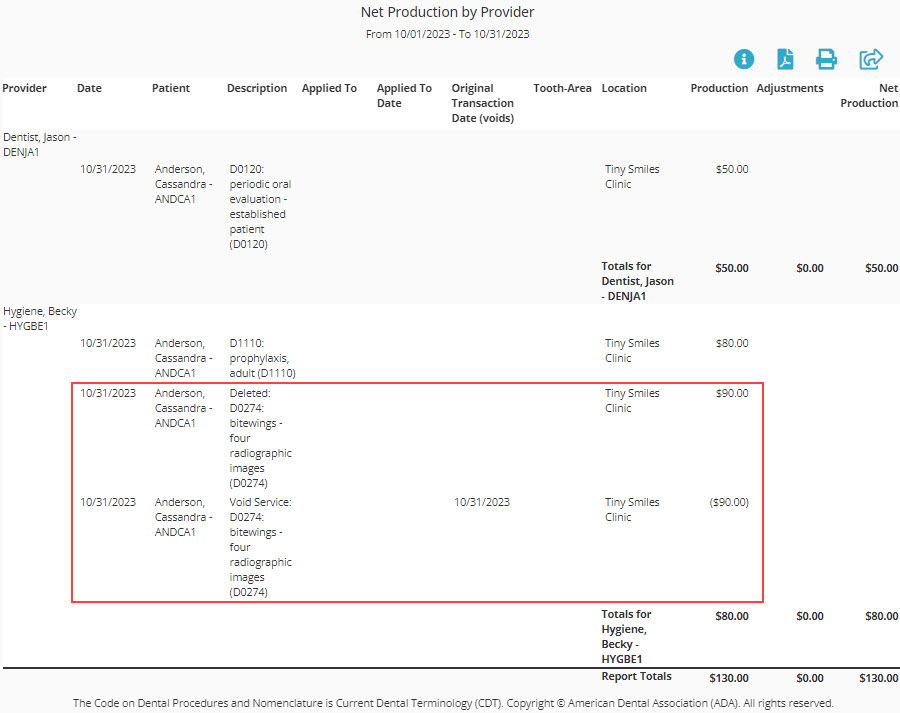900x713 pixels.
Task: Click the Adjustments column header
Action: pyautogui.click(x=790, y=88)
